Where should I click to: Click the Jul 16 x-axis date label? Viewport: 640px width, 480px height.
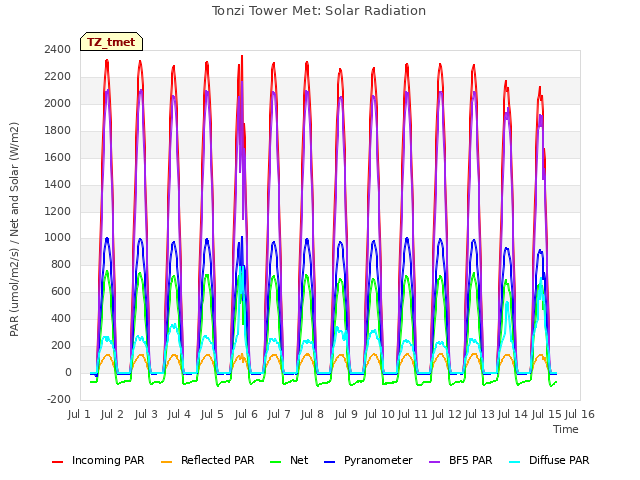(580, 414)
